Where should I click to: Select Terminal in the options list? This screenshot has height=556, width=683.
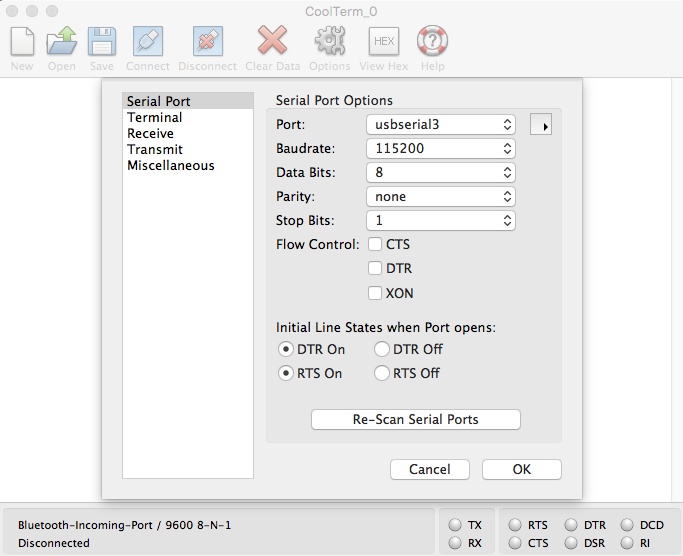pyautogui.click(x=155, y=118)
